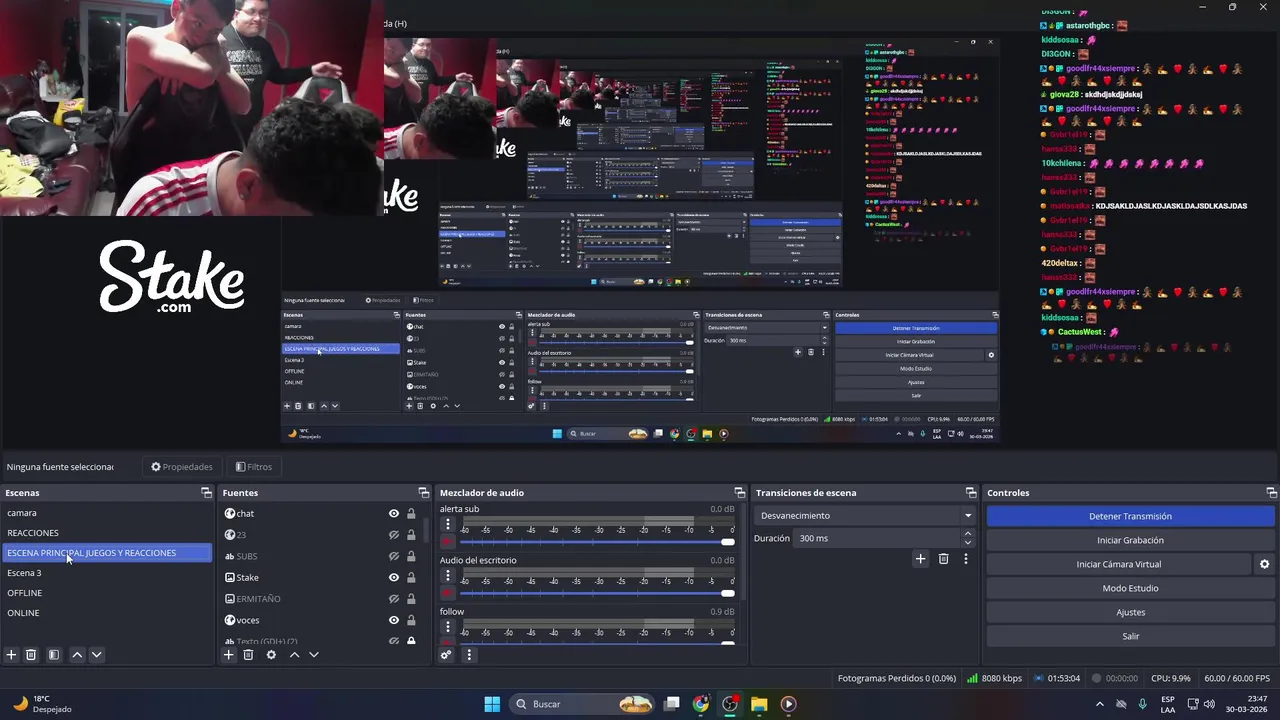Open audio mixer options menu at bottom
The height and width of the screenshot is (720, 1280).
coord(469,655)
